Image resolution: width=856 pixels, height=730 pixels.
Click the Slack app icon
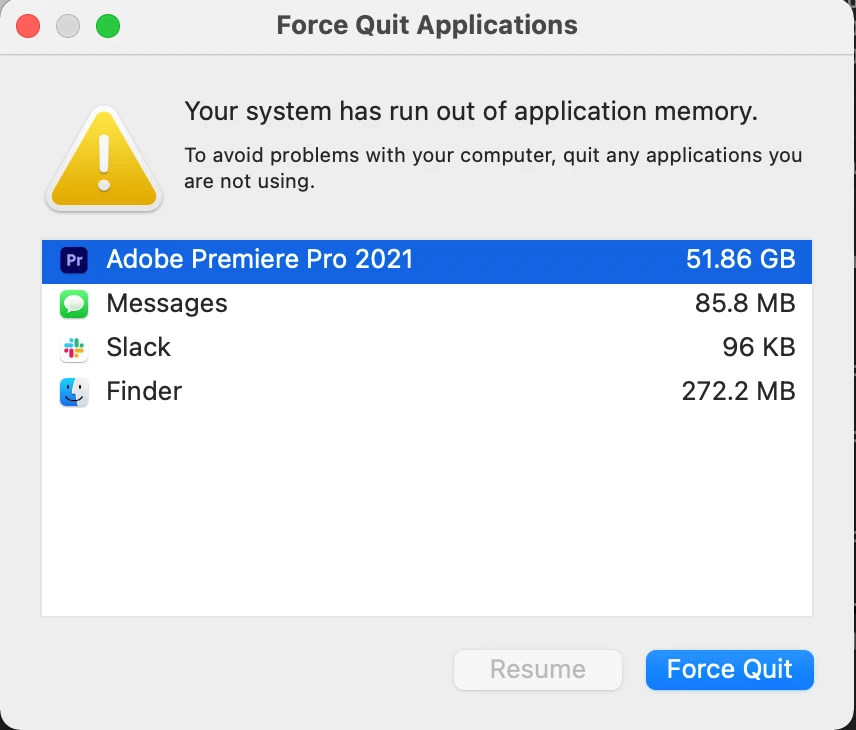click(74, 348)
